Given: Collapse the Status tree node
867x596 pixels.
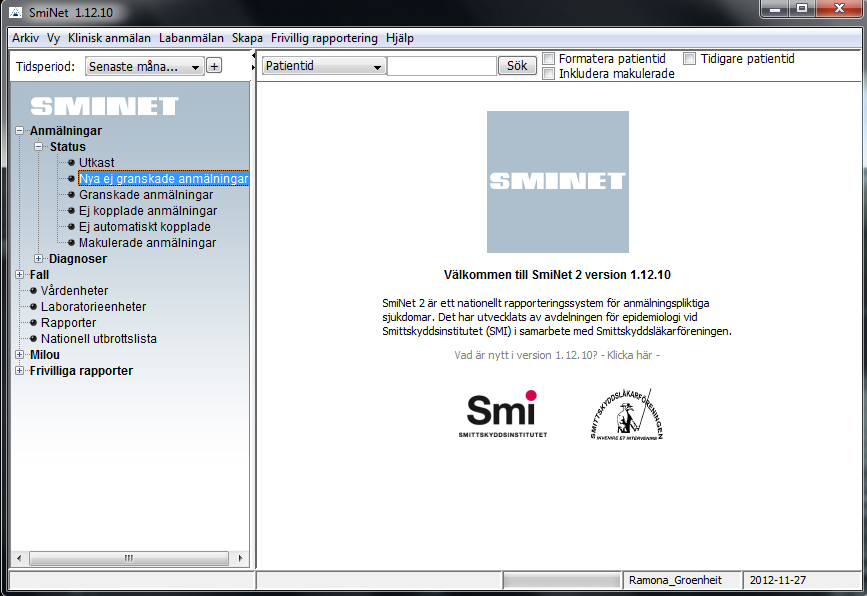Looking at the screenshot, I should pyautogui.click(x=39, y=147).
